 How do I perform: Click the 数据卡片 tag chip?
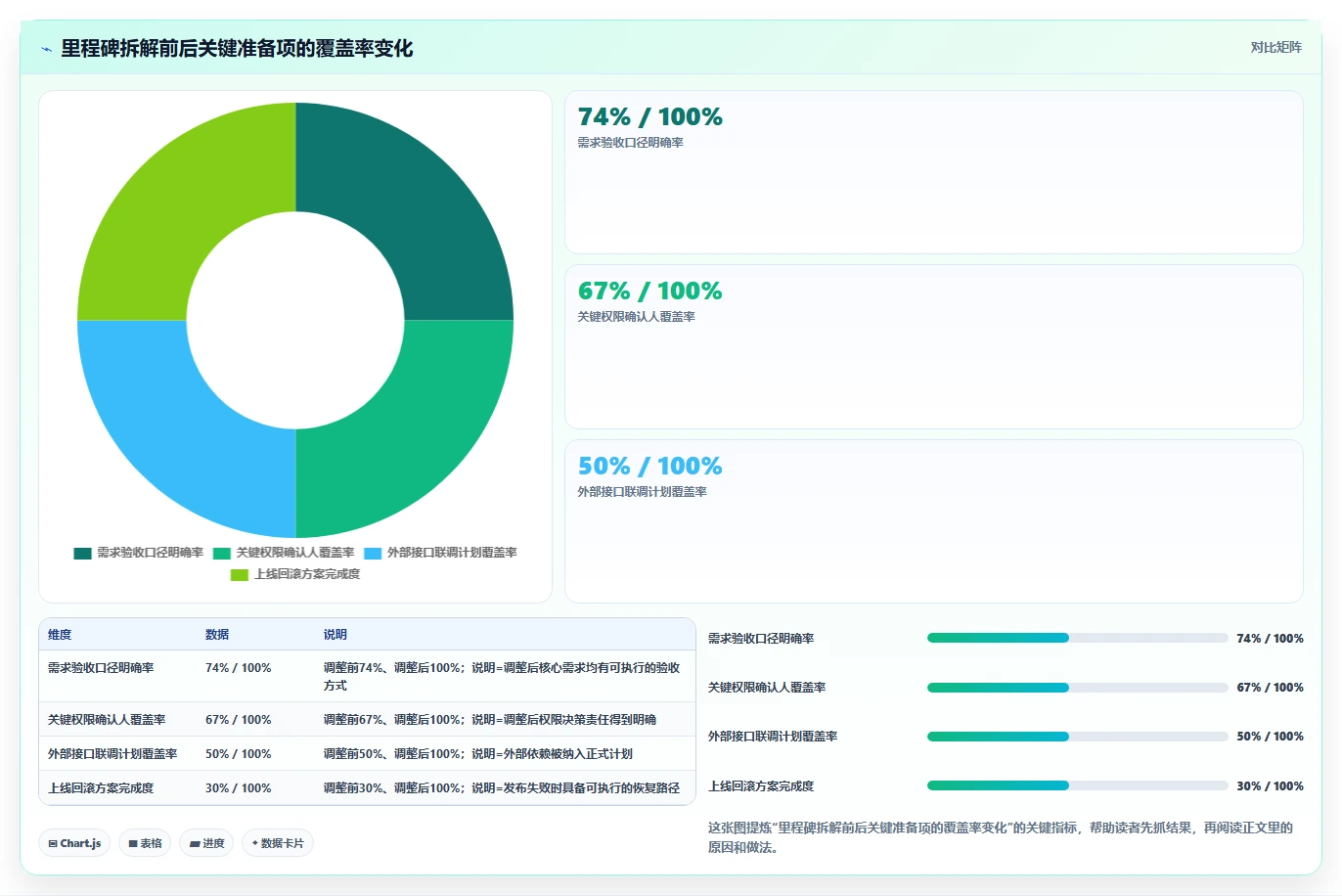tap(278, 843)
